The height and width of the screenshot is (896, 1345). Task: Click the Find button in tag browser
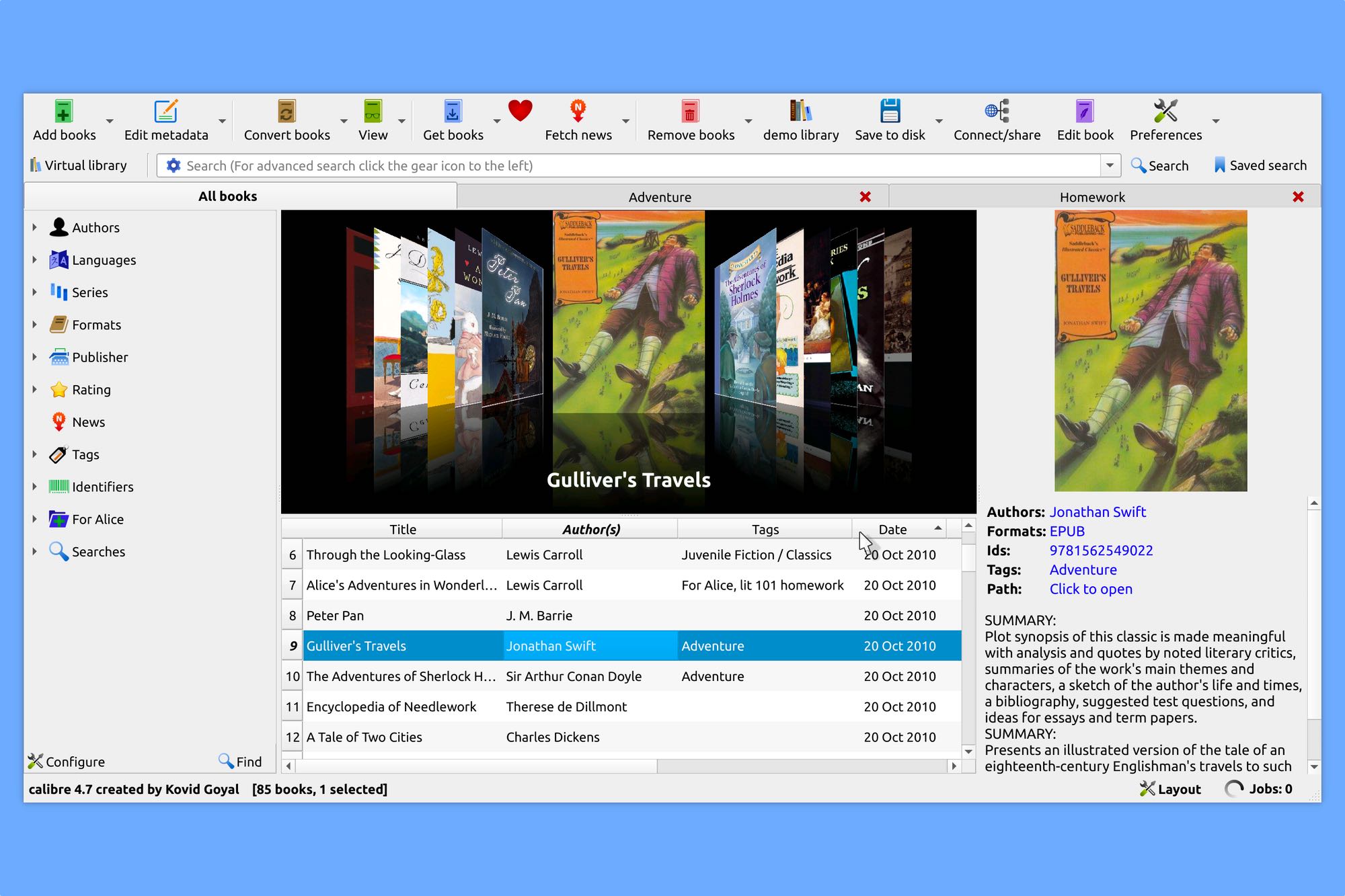(x=240, y=762)
